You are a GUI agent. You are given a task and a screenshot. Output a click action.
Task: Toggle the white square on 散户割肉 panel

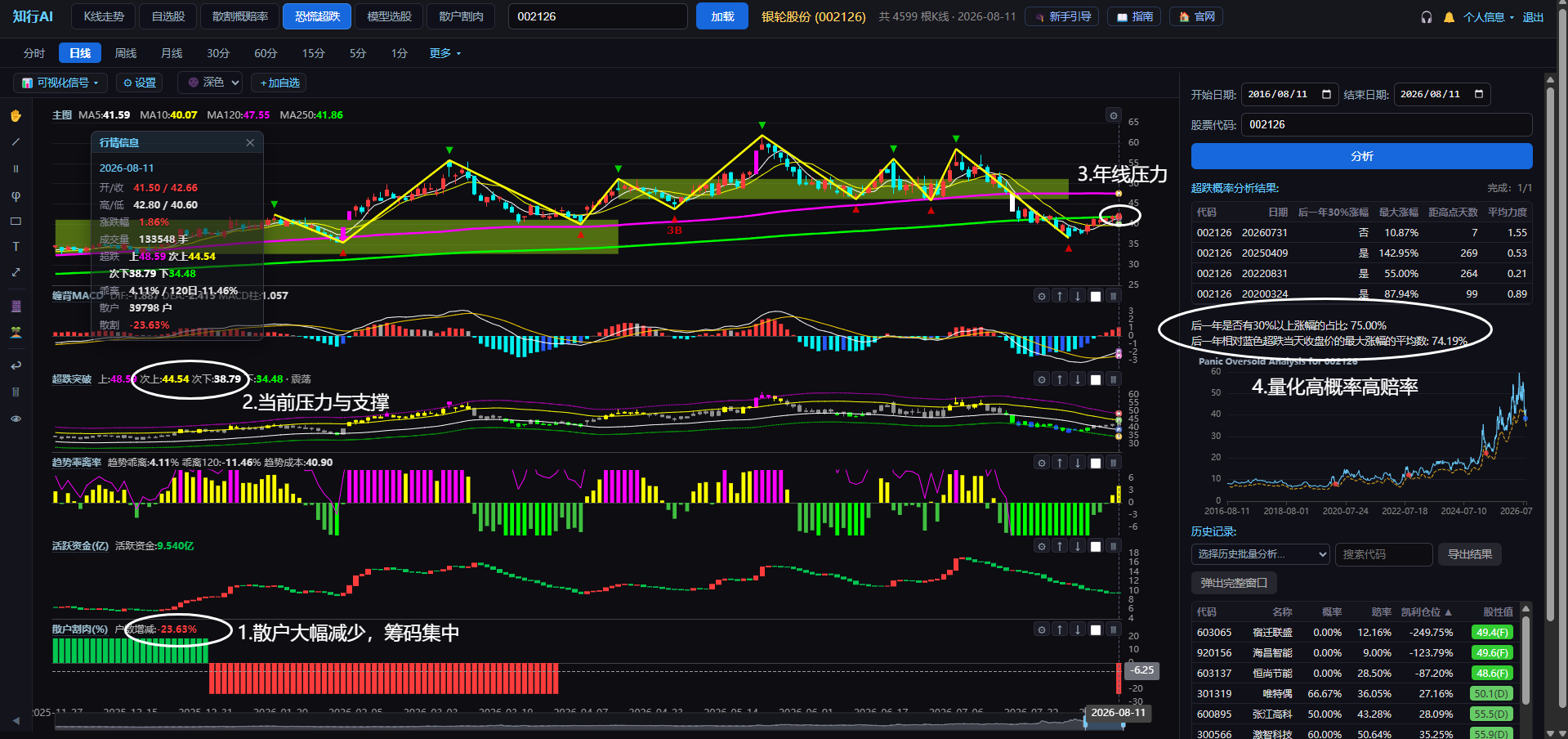click(x=1096, y=629)
